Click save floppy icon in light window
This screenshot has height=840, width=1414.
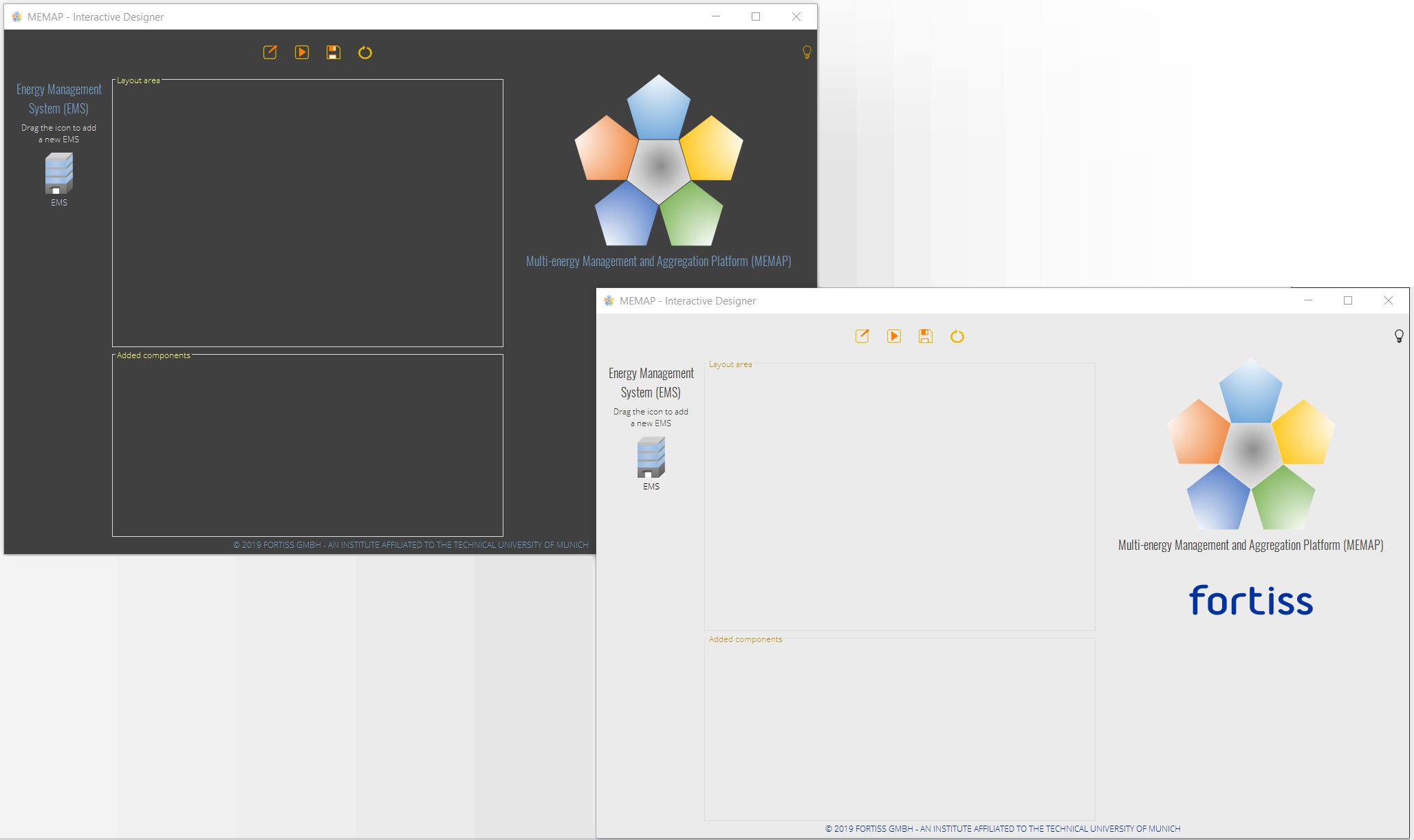coord(926,336)
